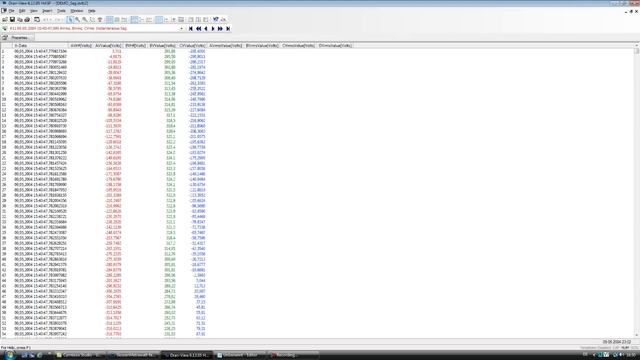The height and width of the screenshot is (360, 640).
Task: Open the Window menu
Action: 77,11
